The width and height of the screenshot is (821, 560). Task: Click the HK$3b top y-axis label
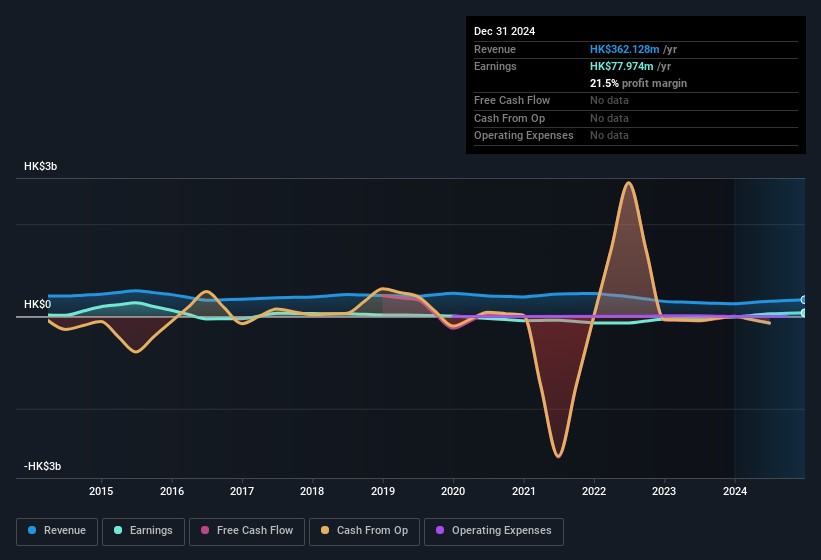point(41,167)
